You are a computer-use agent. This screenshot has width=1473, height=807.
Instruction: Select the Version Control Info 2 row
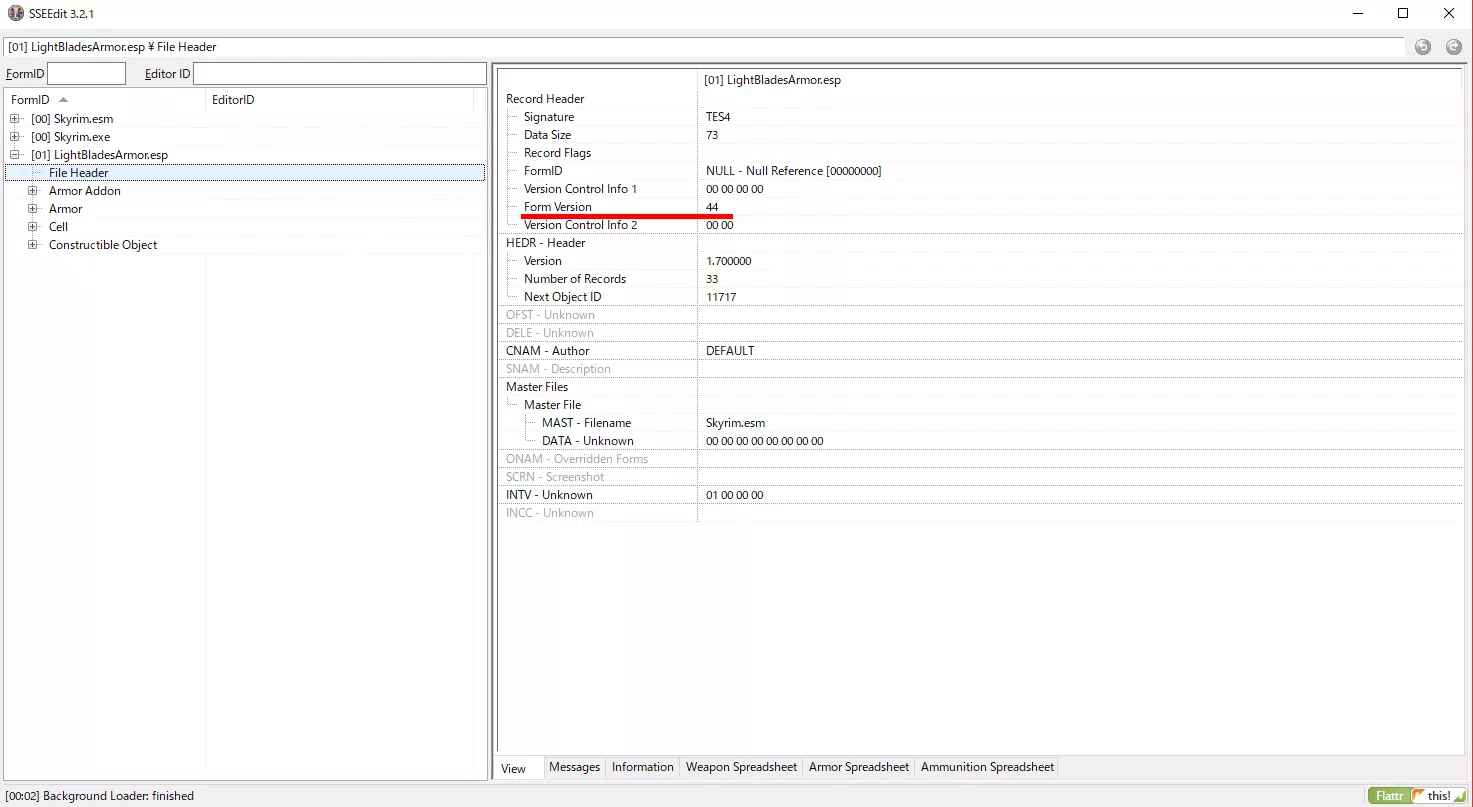(x=980, y=225)
